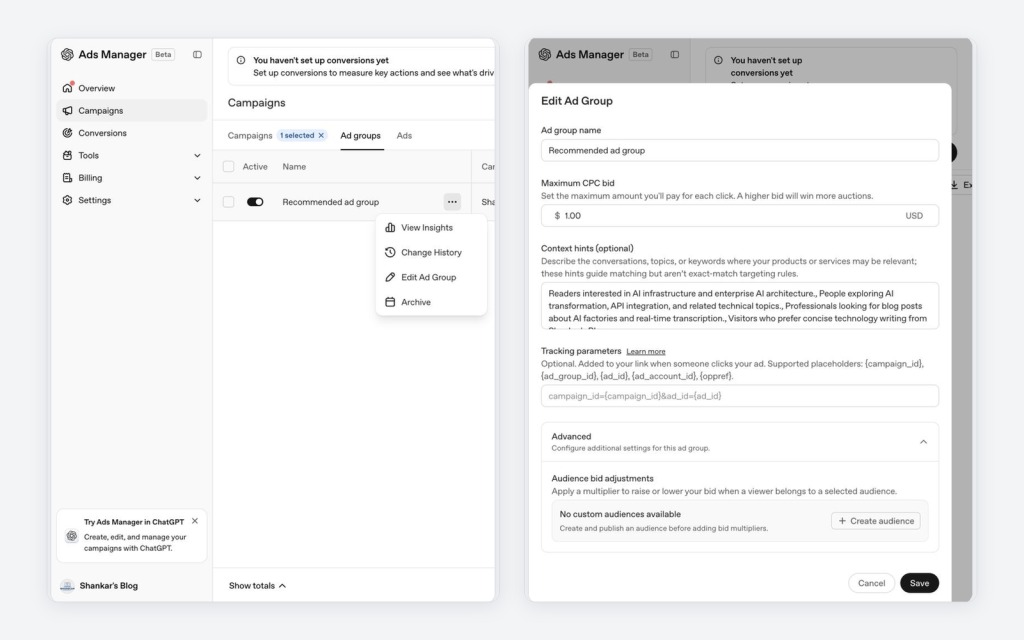Collapse the Advanced section chevron

tap(923, 442)
